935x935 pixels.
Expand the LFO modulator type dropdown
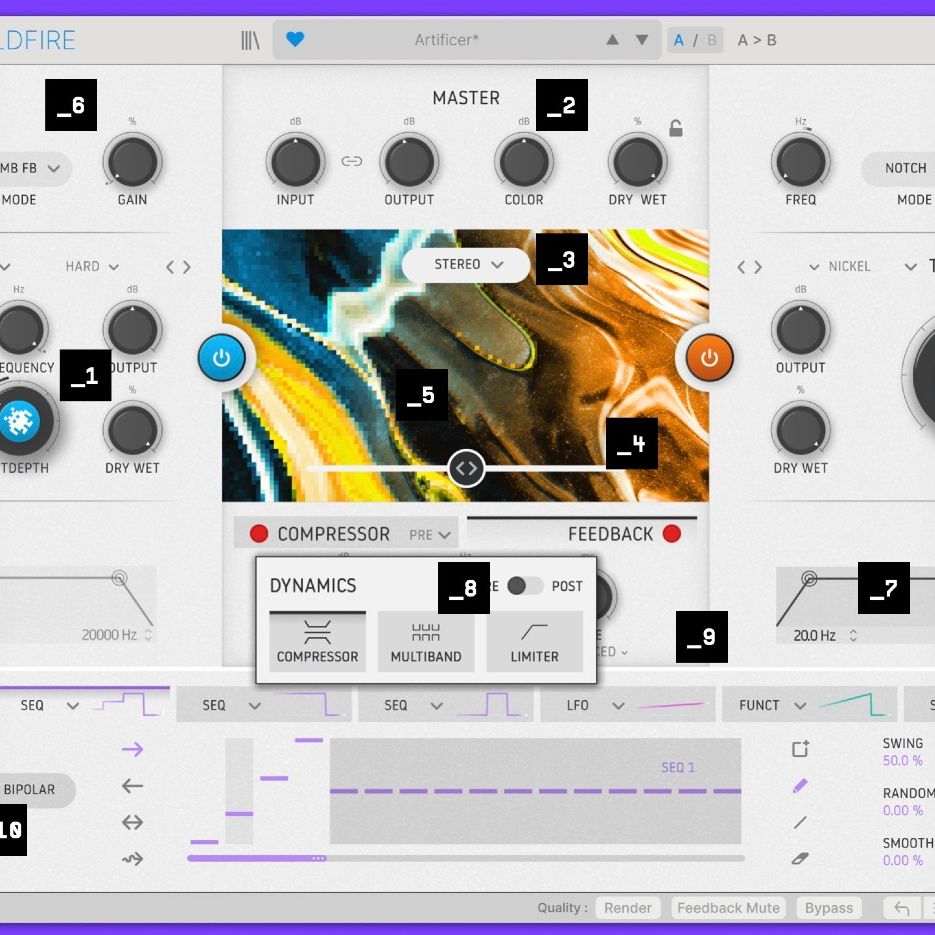pos(601,705)
